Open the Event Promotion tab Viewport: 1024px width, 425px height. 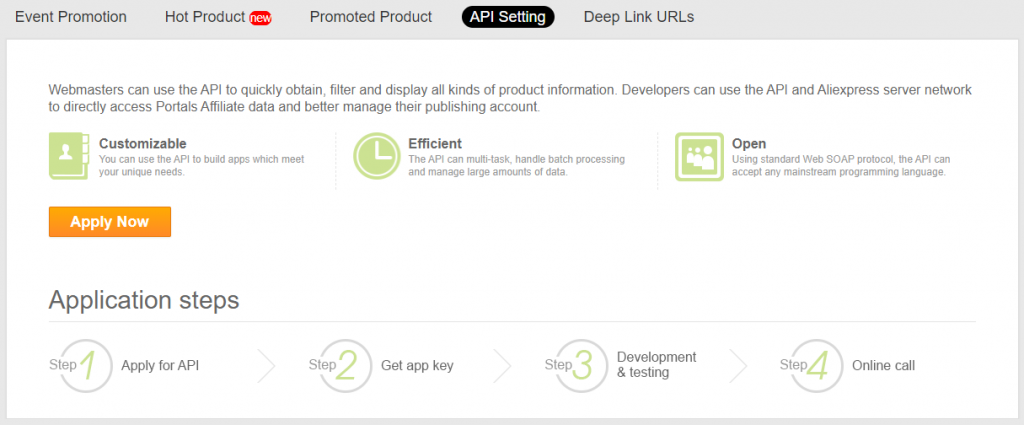(x=70, y=17)
